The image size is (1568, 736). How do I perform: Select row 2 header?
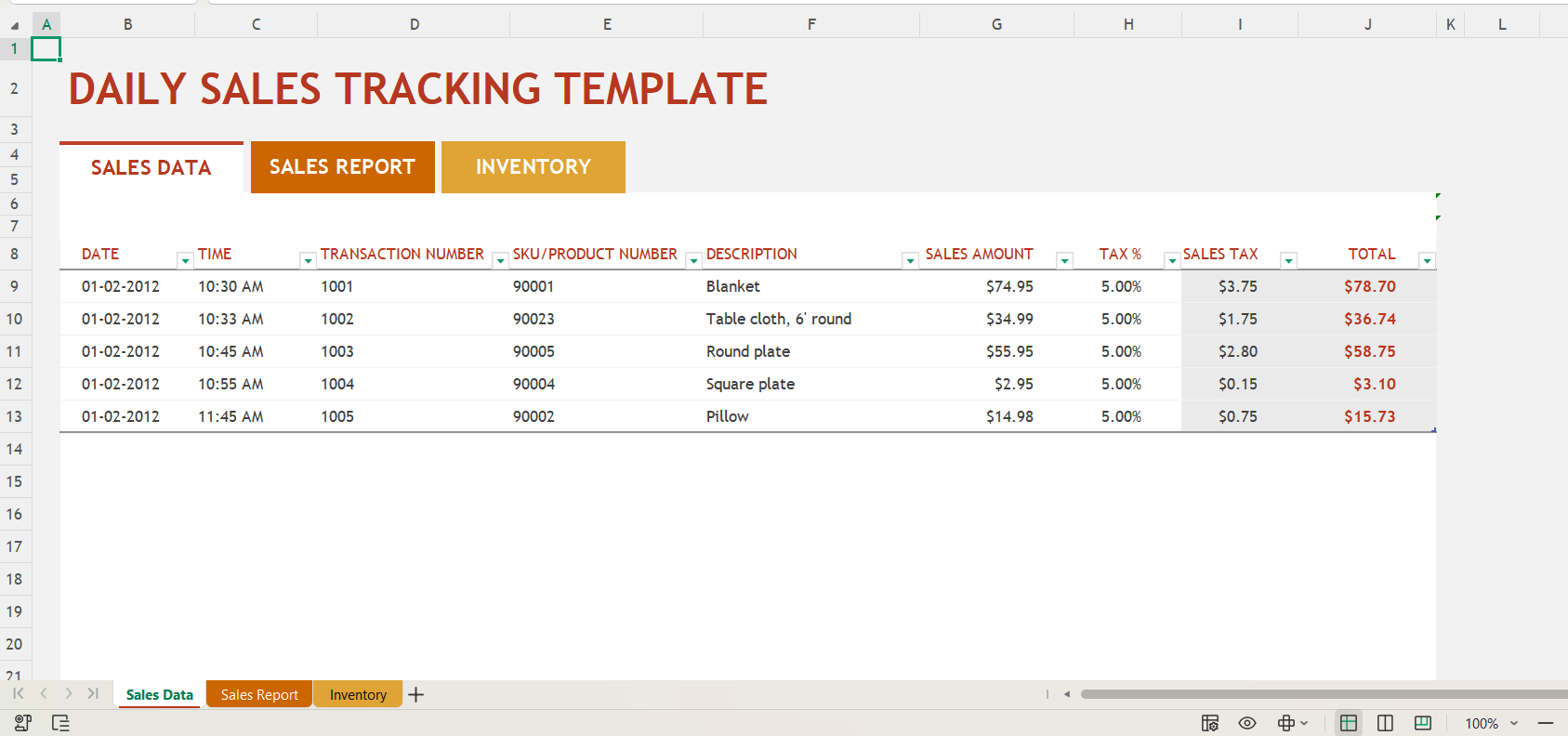coord(15,89)
